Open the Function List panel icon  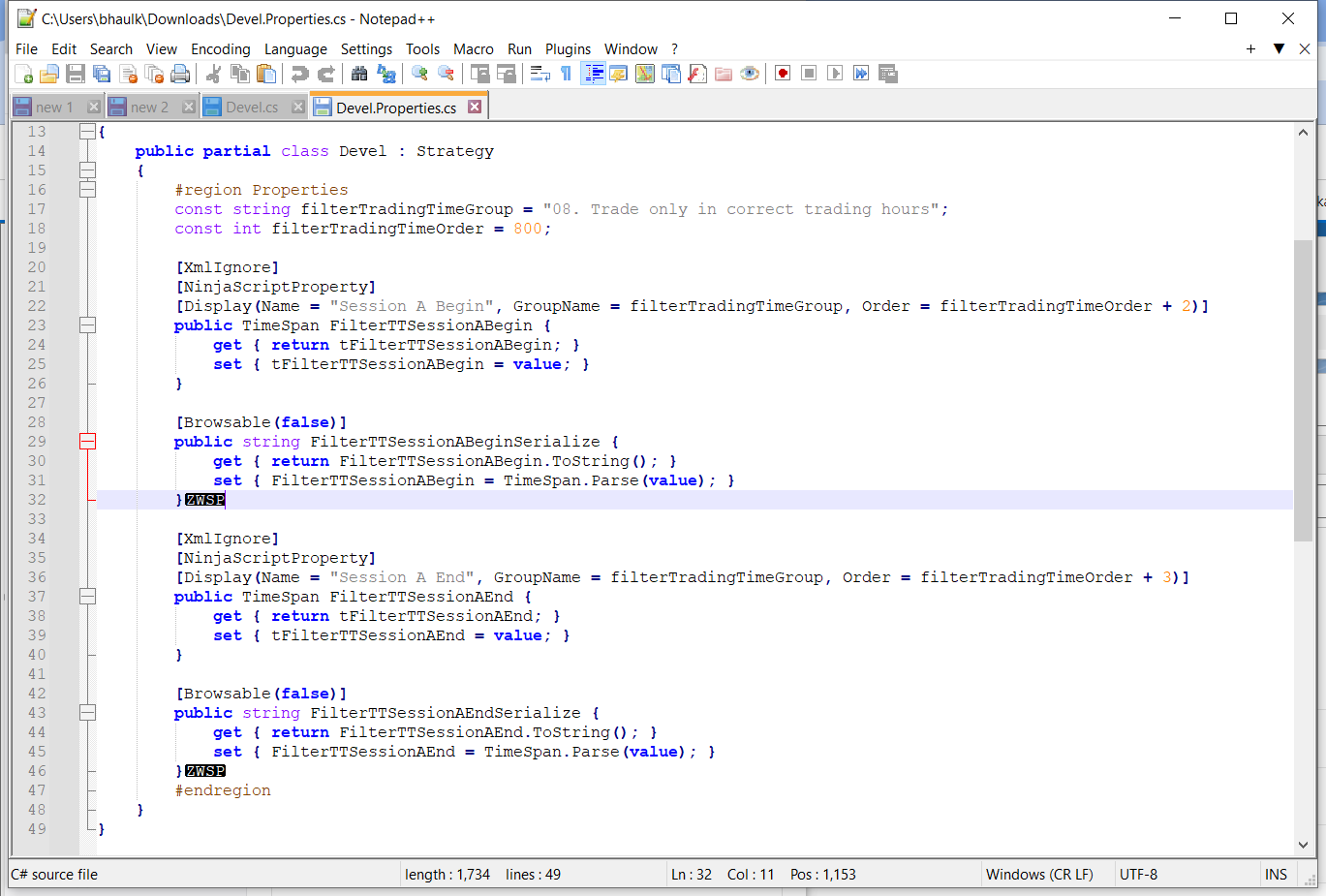(697, 74)
